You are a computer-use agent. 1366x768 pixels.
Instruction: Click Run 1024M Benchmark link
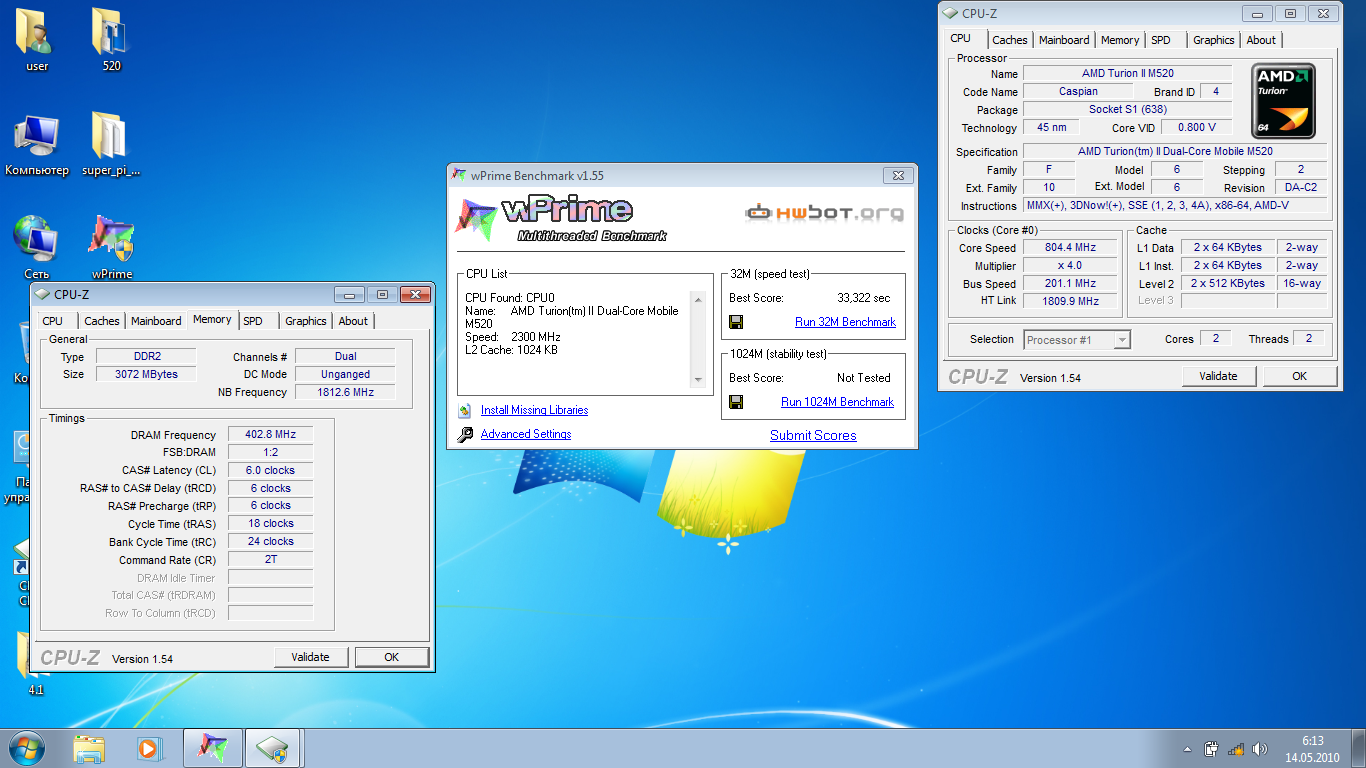[837, 402]
